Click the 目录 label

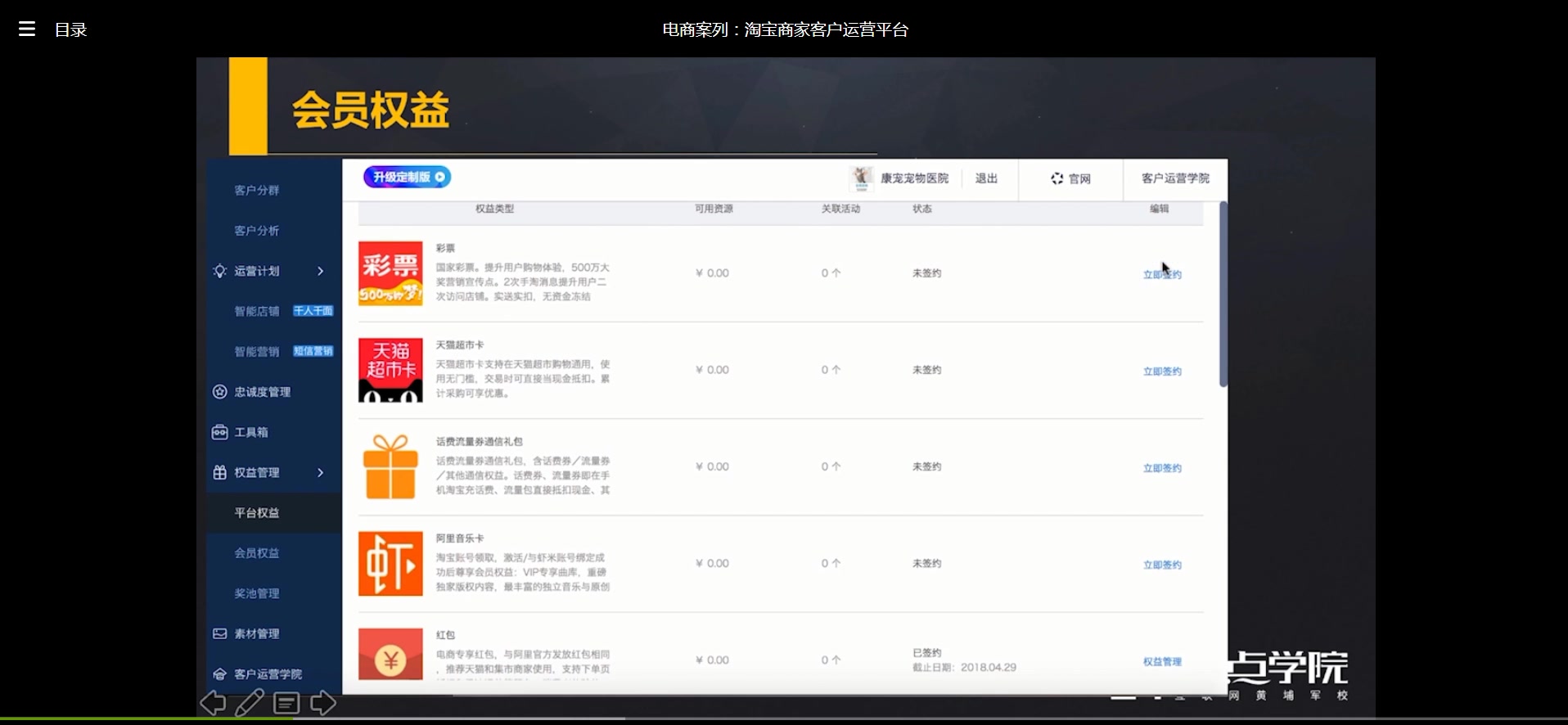click(71, 30)
